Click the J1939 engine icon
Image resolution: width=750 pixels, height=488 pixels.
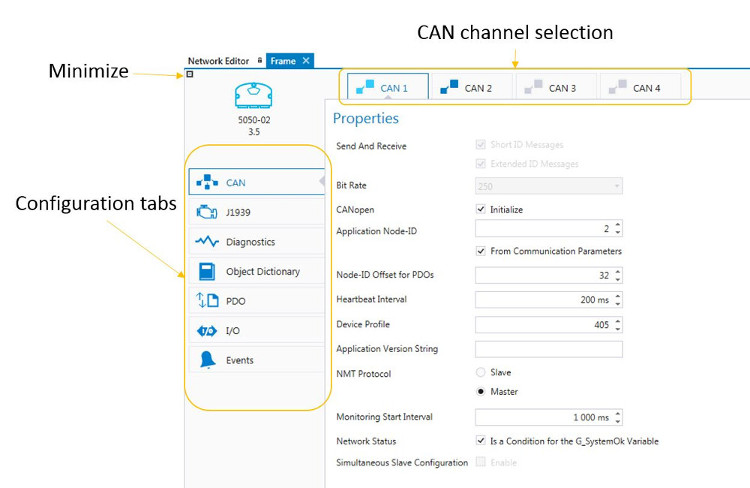point(207,212)
